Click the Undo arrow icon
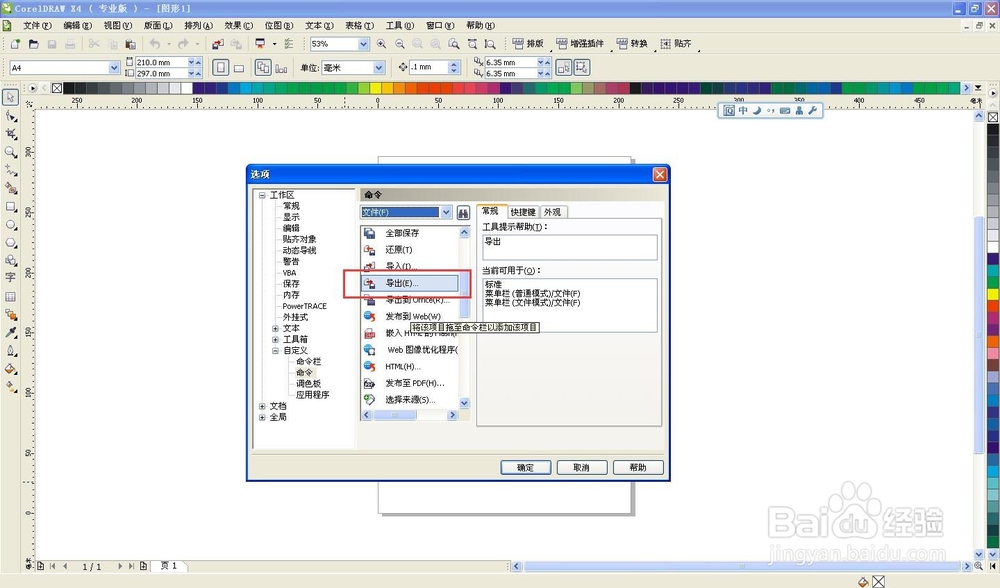 click(x=155, y=44)
